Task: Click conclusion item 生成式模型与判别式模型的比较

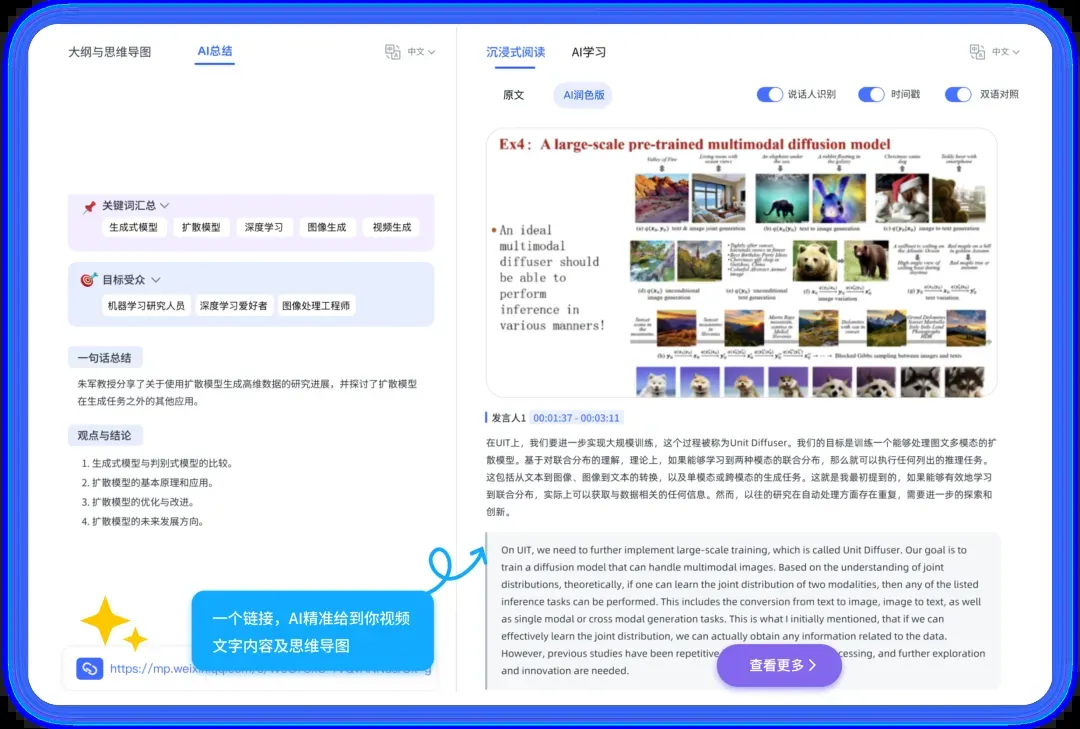Action: pos(157,463)
